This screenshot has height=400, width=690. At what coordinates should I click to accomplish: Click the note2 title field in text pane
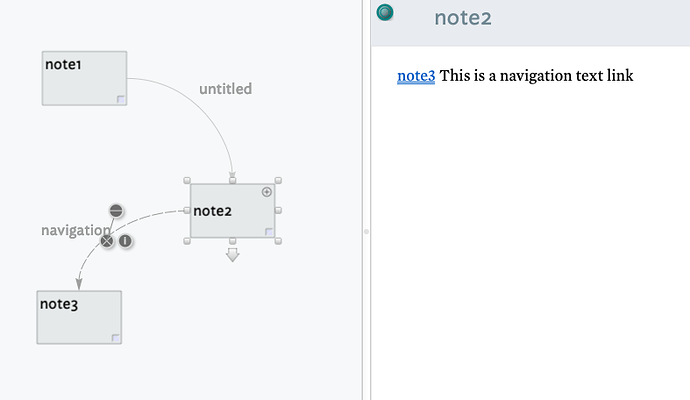coord(463,18)
